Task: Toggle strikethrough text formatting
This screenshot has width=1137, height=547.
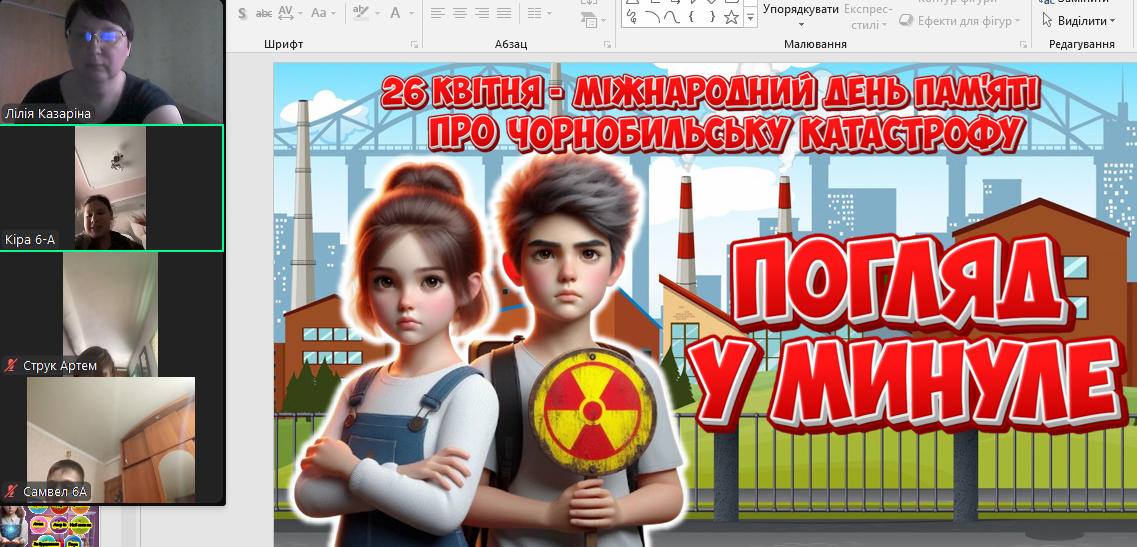Action: click(264, 13)
